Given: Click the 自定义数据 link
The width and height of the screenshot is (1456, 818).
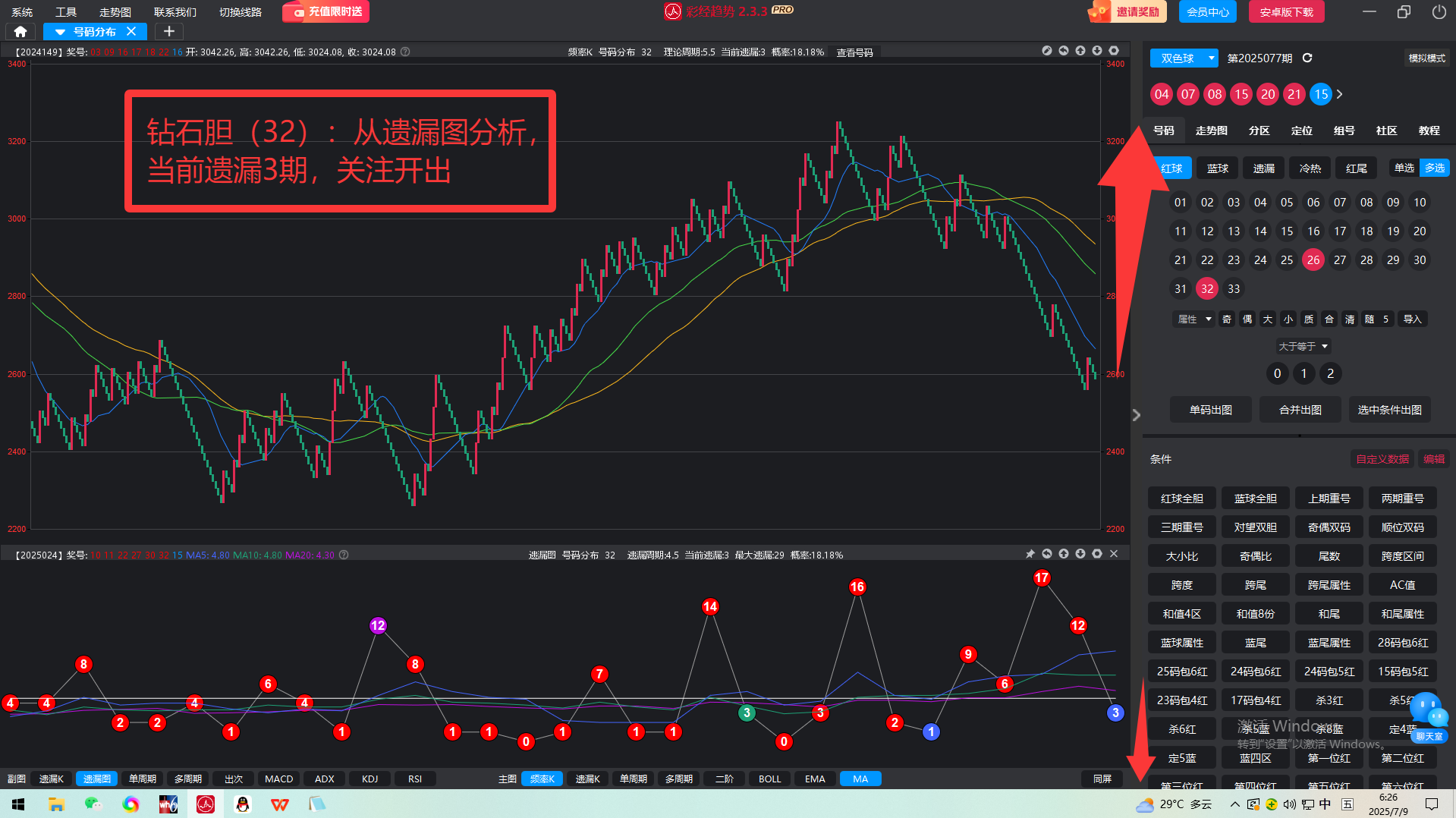Looking at the screenshot, I should click(x=1382, y=459).
